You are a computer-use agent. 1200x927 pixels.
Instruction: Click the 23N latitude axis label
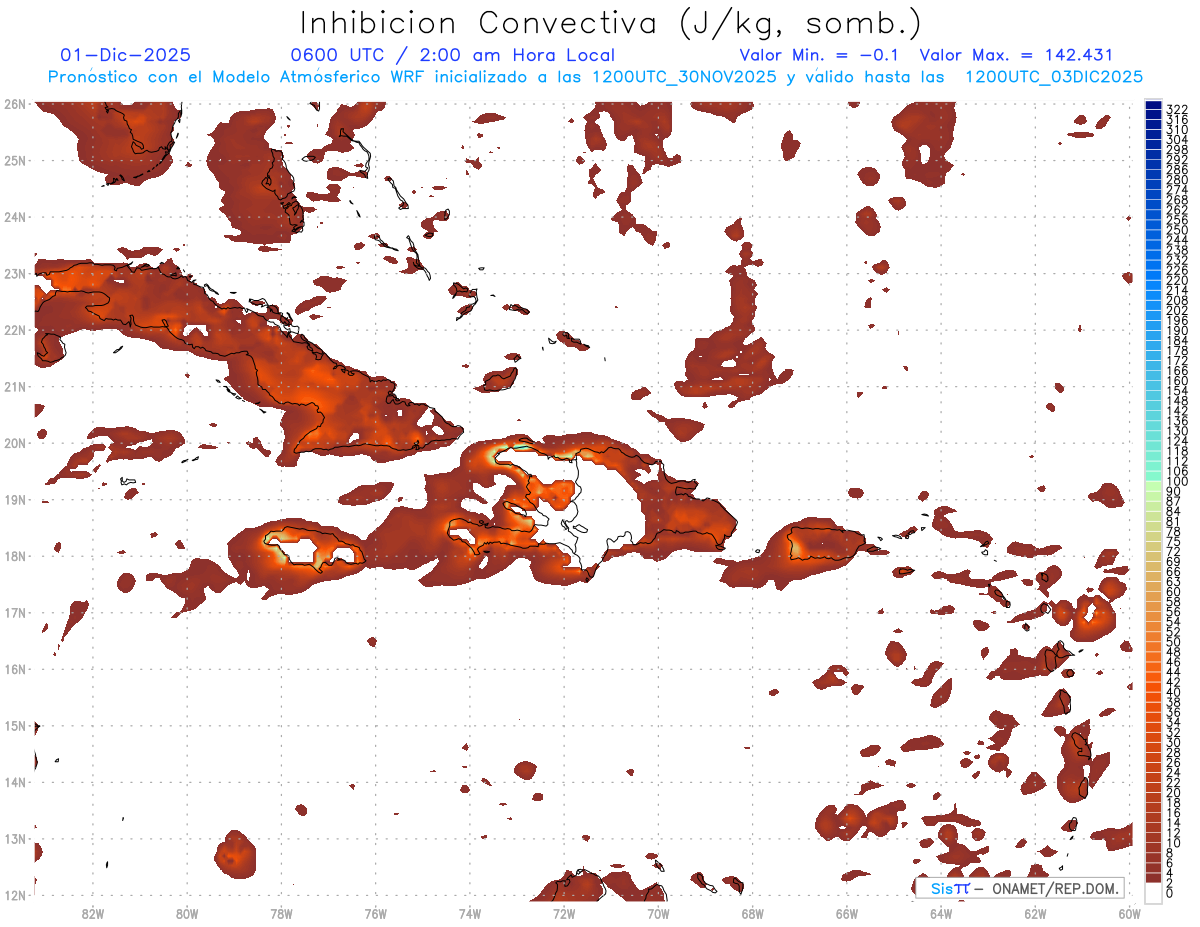click(x=14, y=273)
